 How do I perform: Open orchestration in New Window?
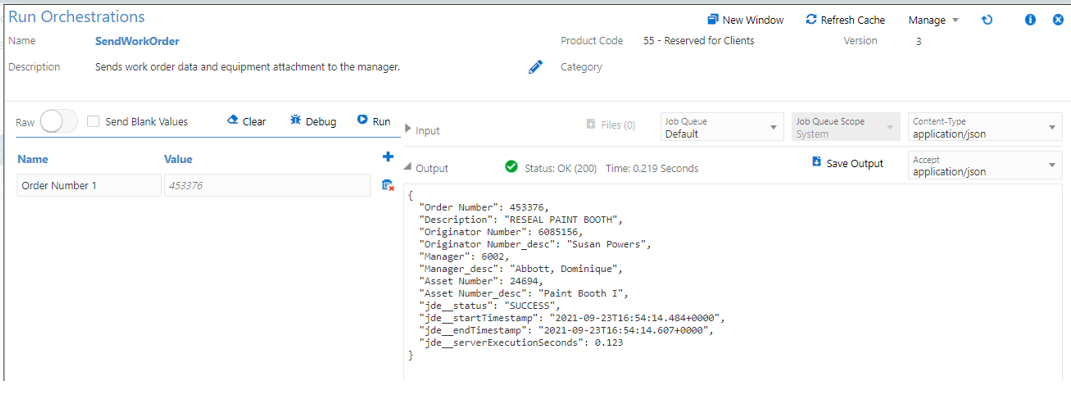(745, 20)
